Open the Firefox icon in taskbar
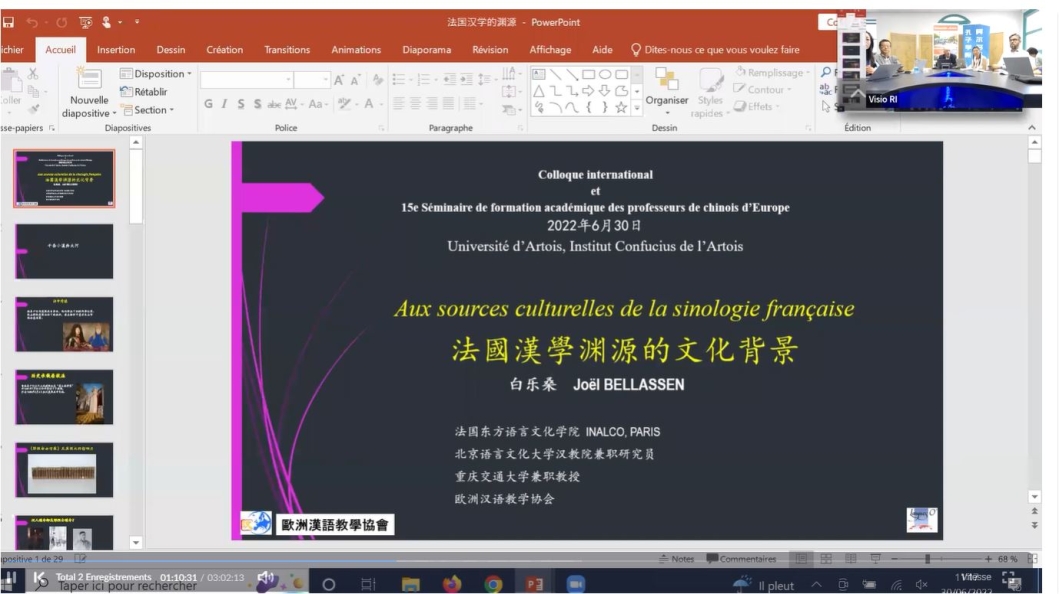The width and height of the screenshot is (1059, 594). 451,584
